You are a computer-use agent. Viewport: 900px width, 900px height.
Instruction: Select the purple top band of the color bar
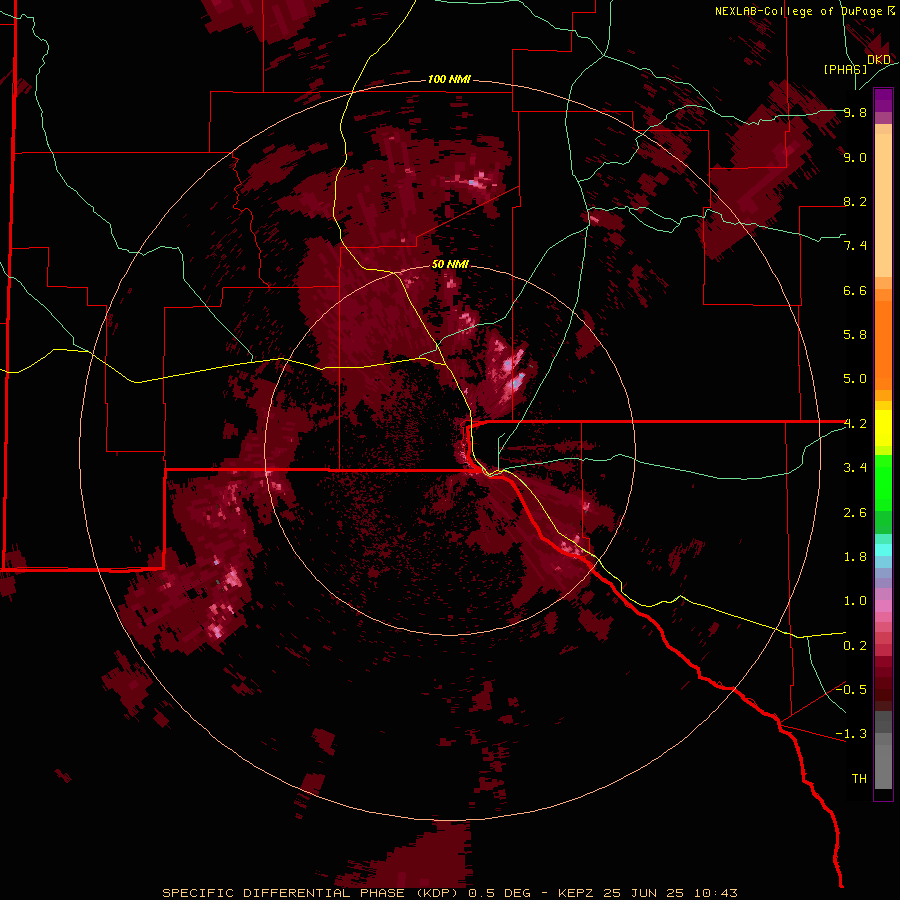coord(883,100)
